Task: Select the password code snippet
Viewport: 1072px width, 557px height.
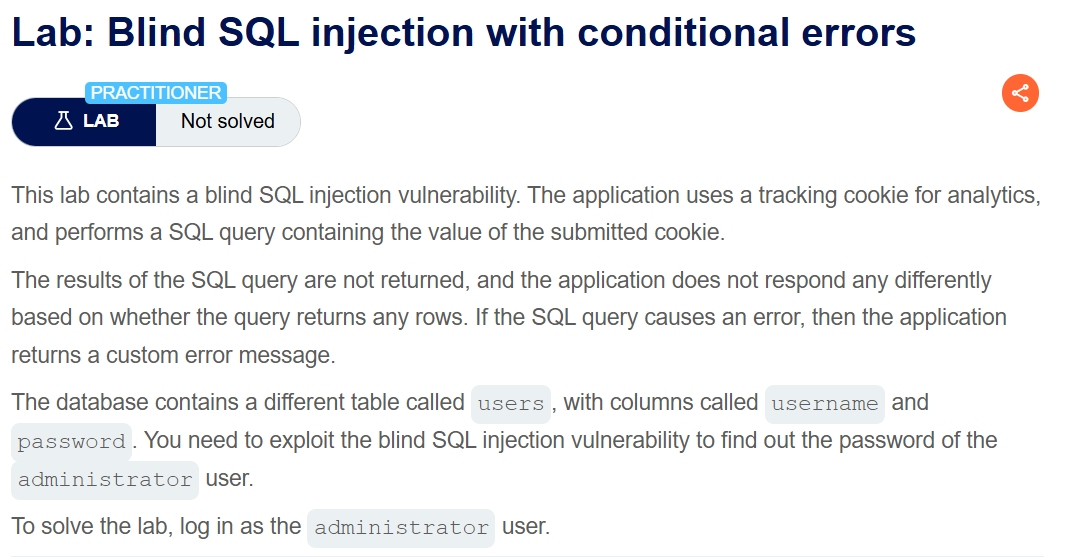Action: point(72,441)
